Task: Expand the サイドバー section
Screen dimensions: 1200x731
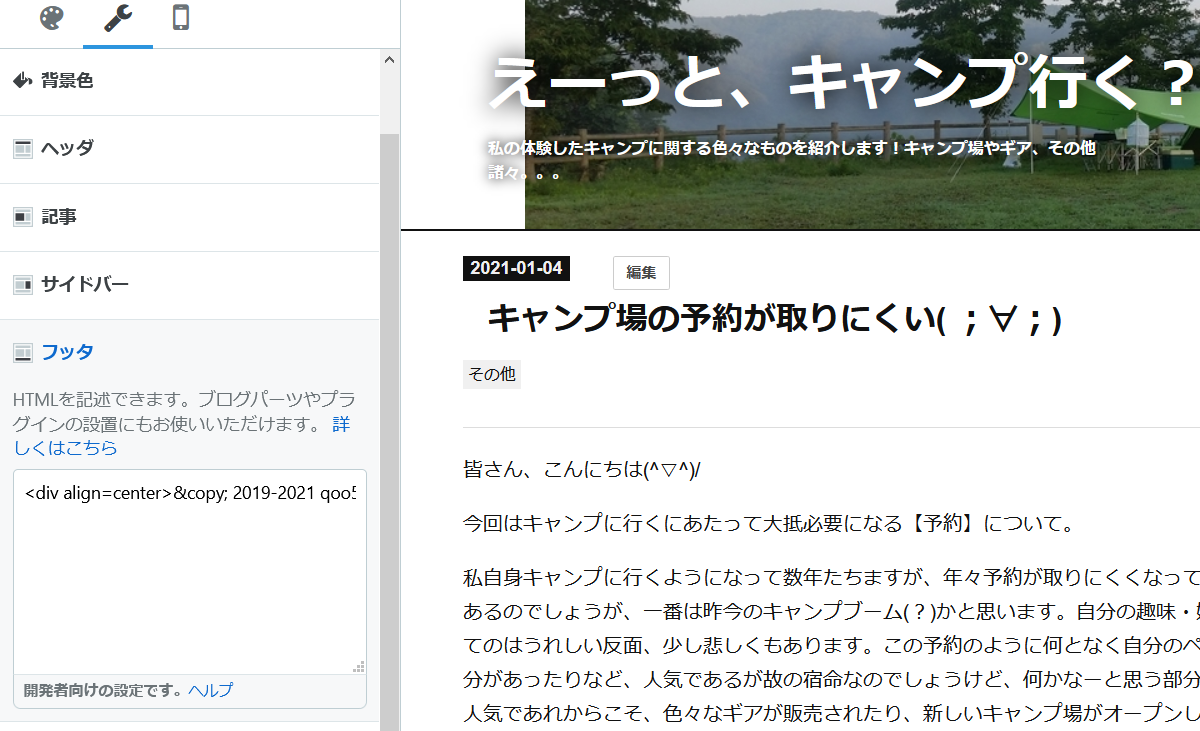Action: coord(190,285)
